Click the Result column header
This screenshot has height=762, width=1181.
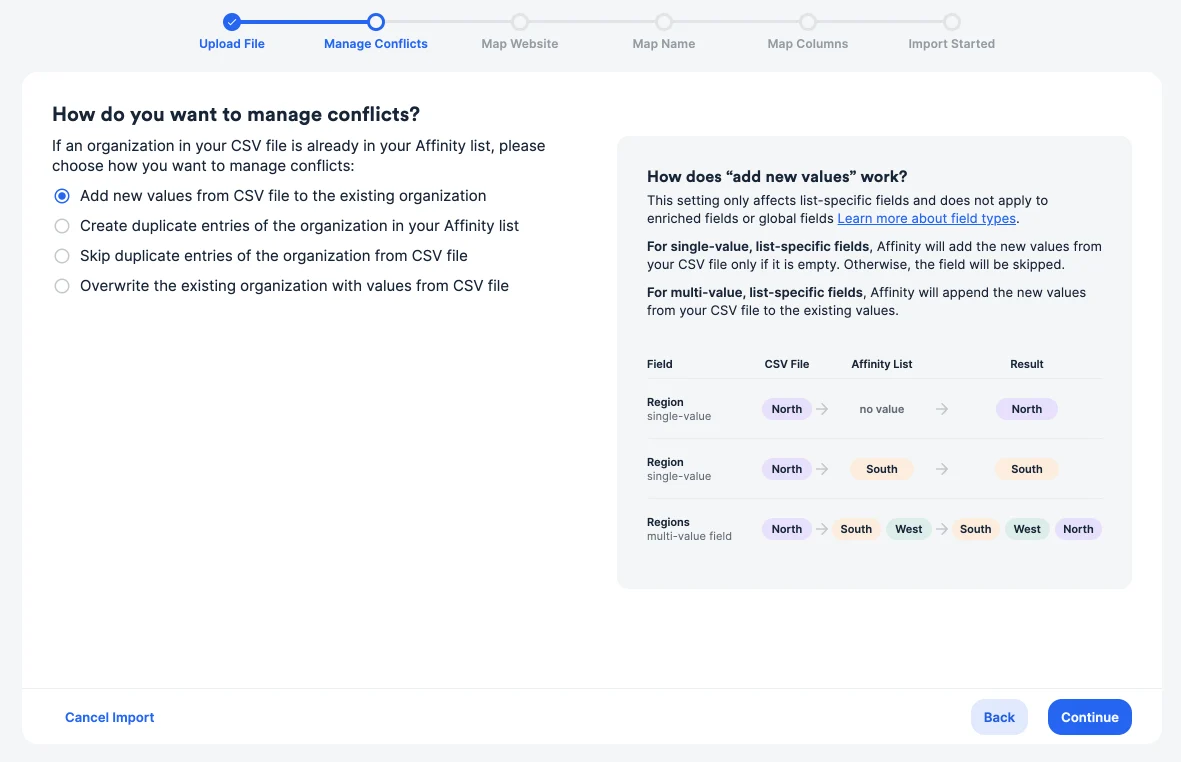1027,364
